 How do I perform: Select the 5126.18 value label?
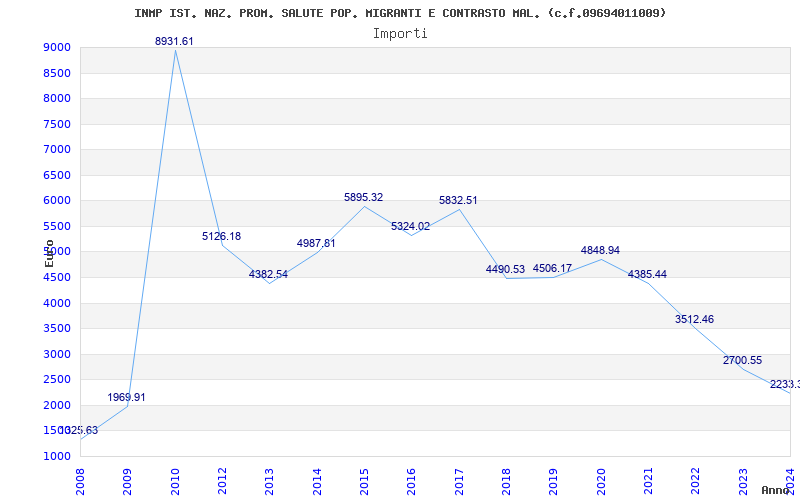[221, 237]
